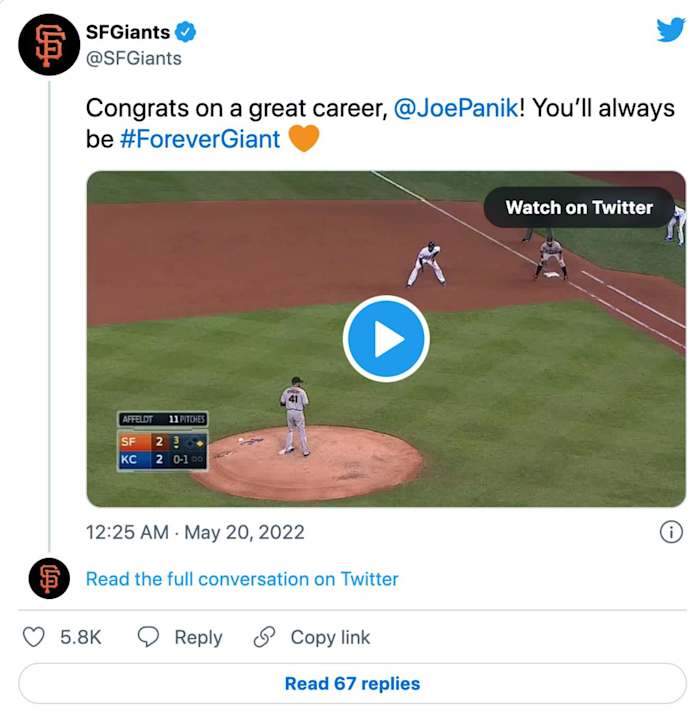Viewport: 700px width, 719px height.
Task: Open the @SFGiants handle link
Action: (x=134, y=58)
